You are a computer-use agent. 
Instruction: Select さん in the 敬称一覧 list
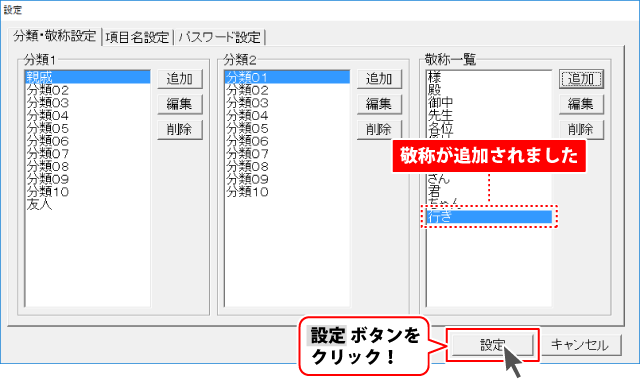point(489,179)
